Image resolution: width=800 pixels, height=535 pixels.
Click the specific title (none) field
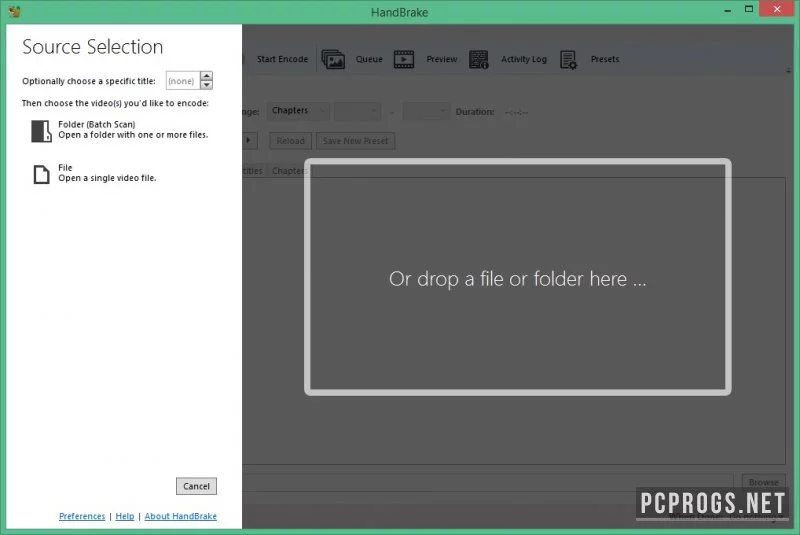[183, 81]
